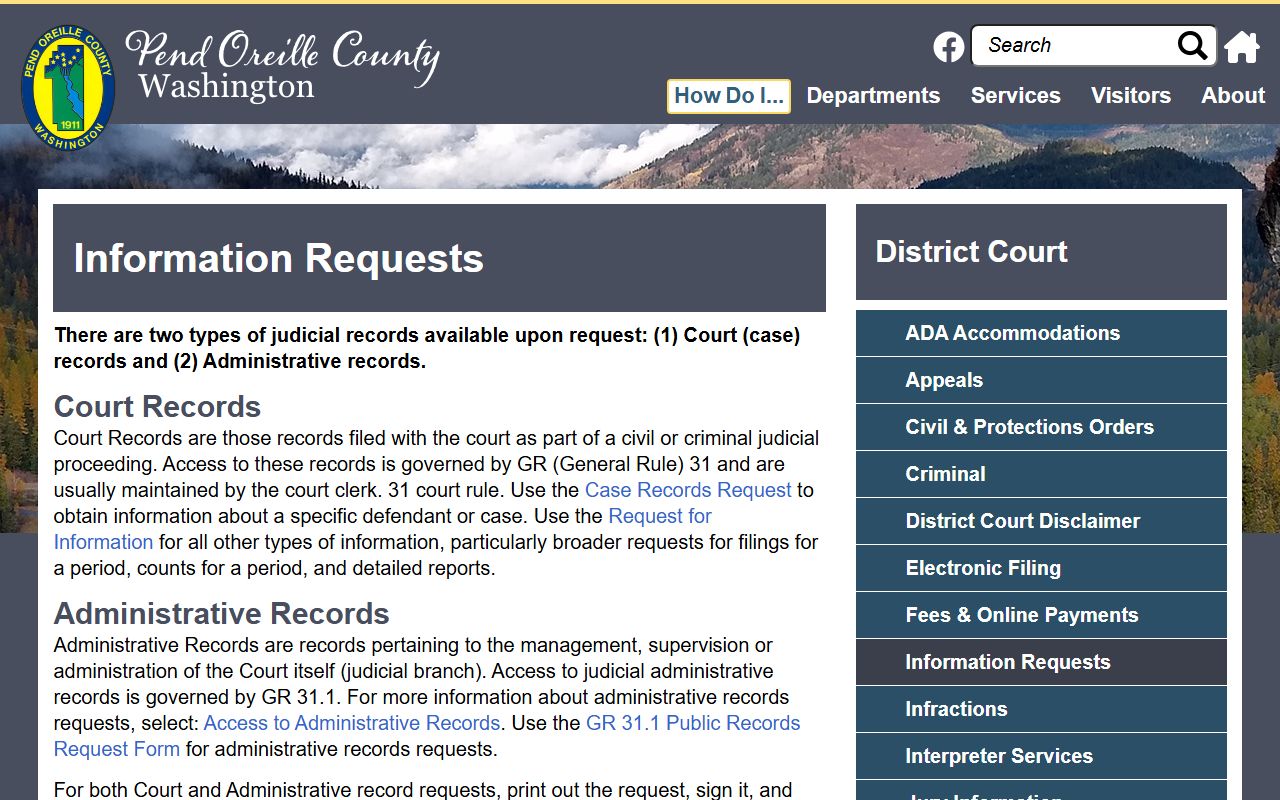Open Interpreter Services sidebar link
Screen dimensions: 1280x800
pos(1041,756)
